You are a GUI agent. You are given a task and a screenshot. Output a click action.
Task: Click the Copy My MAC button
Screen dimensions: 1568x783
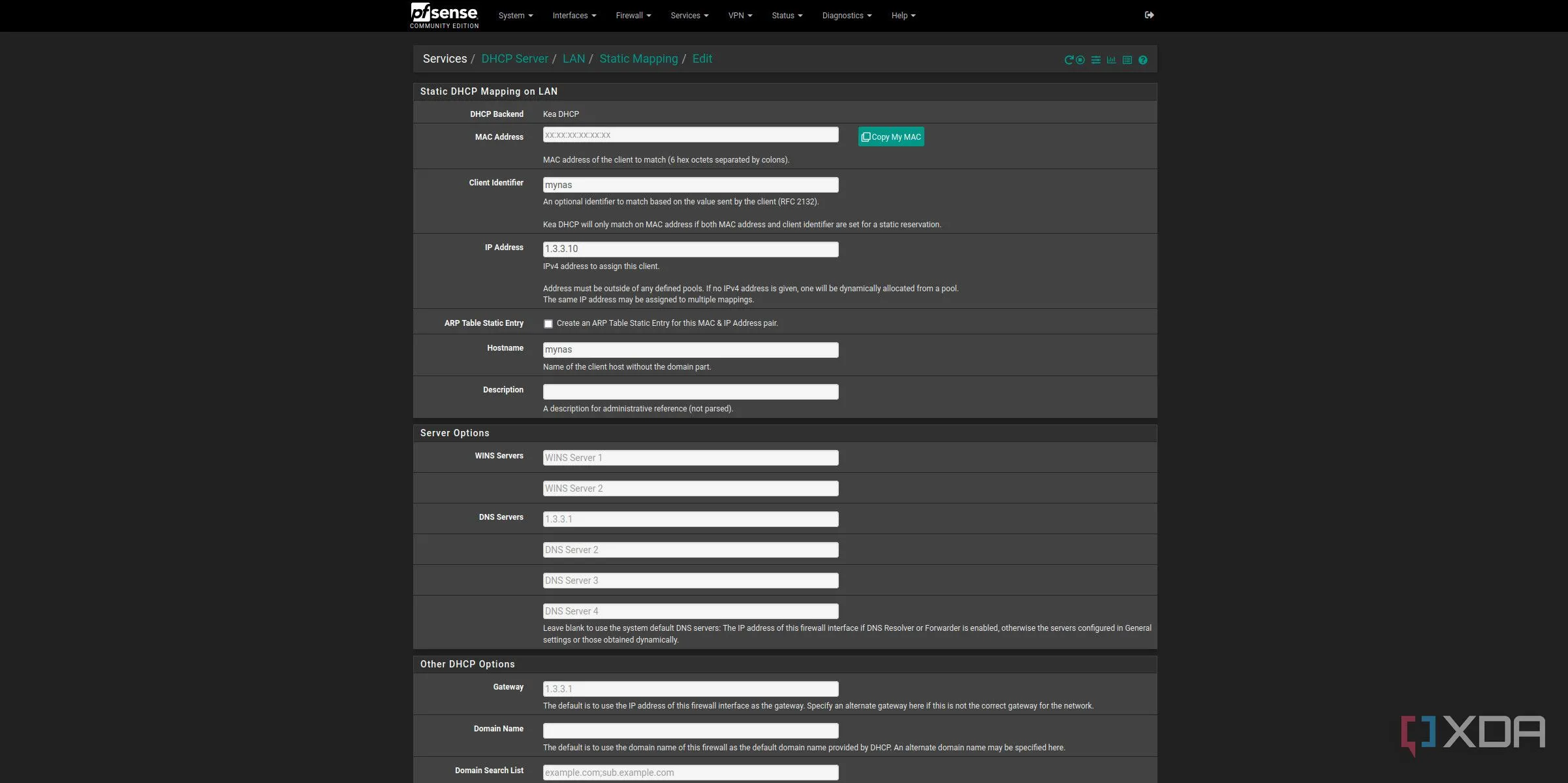pyautogui.click(x=891, y=136)
